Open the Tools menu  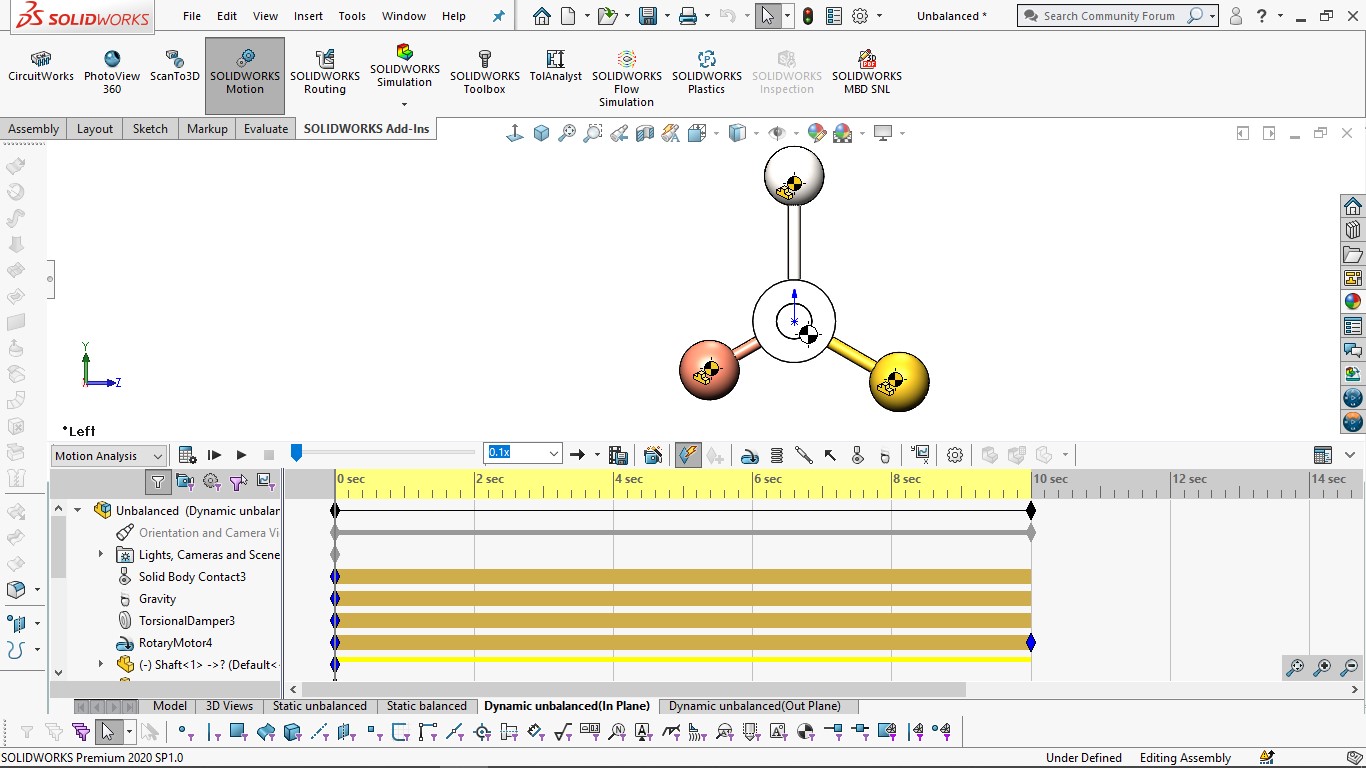click(x=352, y=16)
